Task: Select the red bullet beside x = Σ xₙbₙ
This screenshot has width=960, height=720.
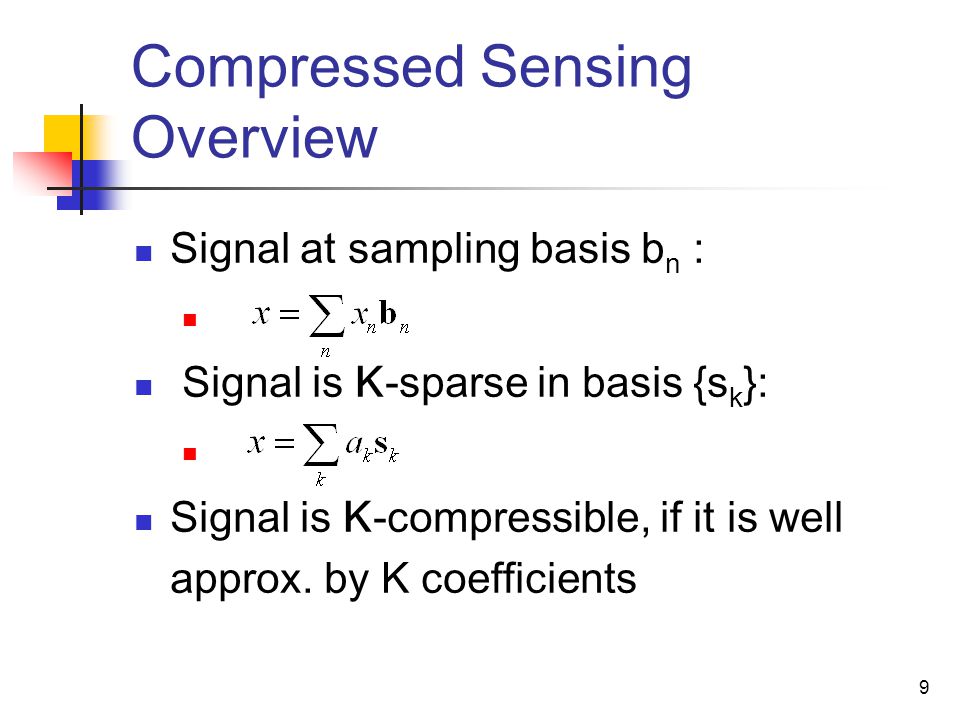Action: pyautogui.click(x=190, y=320)
